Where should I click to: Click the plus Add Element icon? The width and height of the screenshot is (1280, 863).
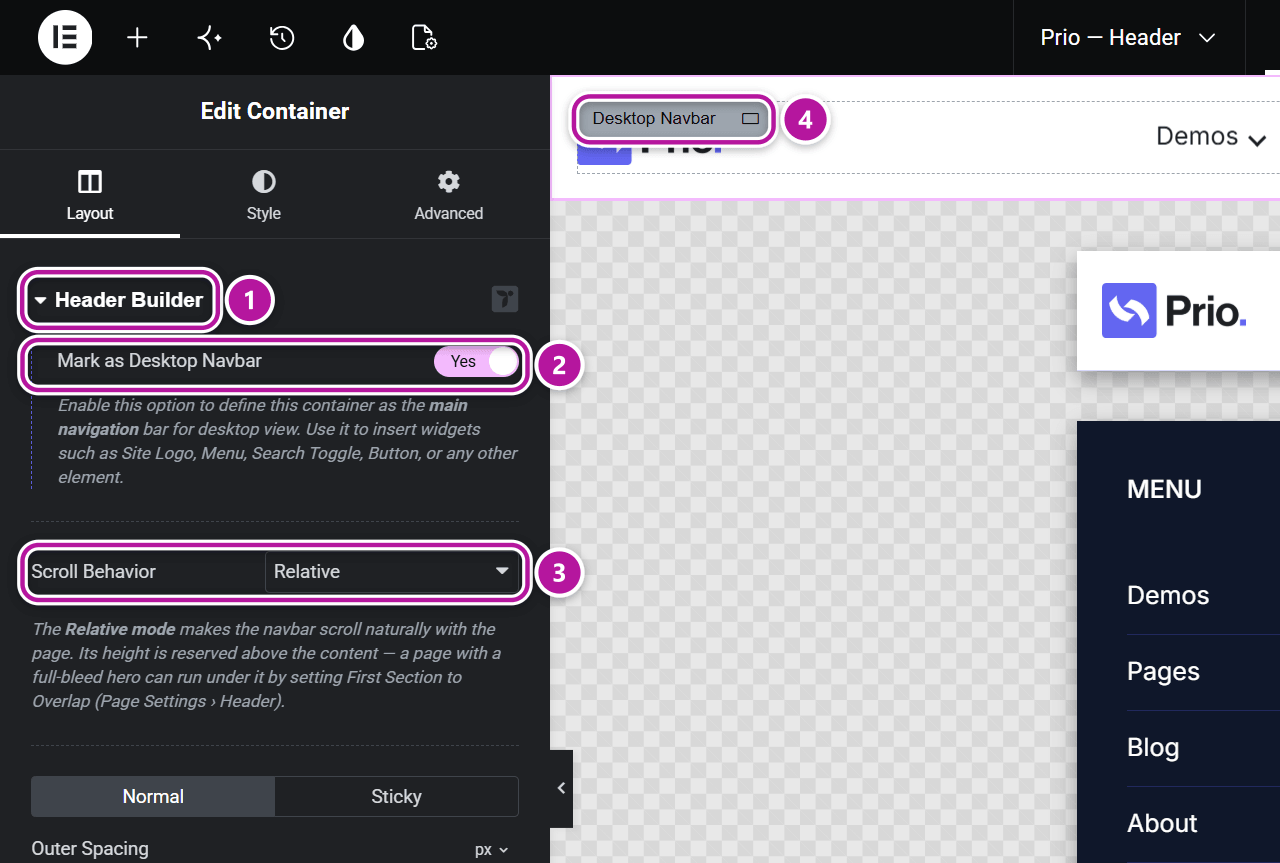(137, 38)
